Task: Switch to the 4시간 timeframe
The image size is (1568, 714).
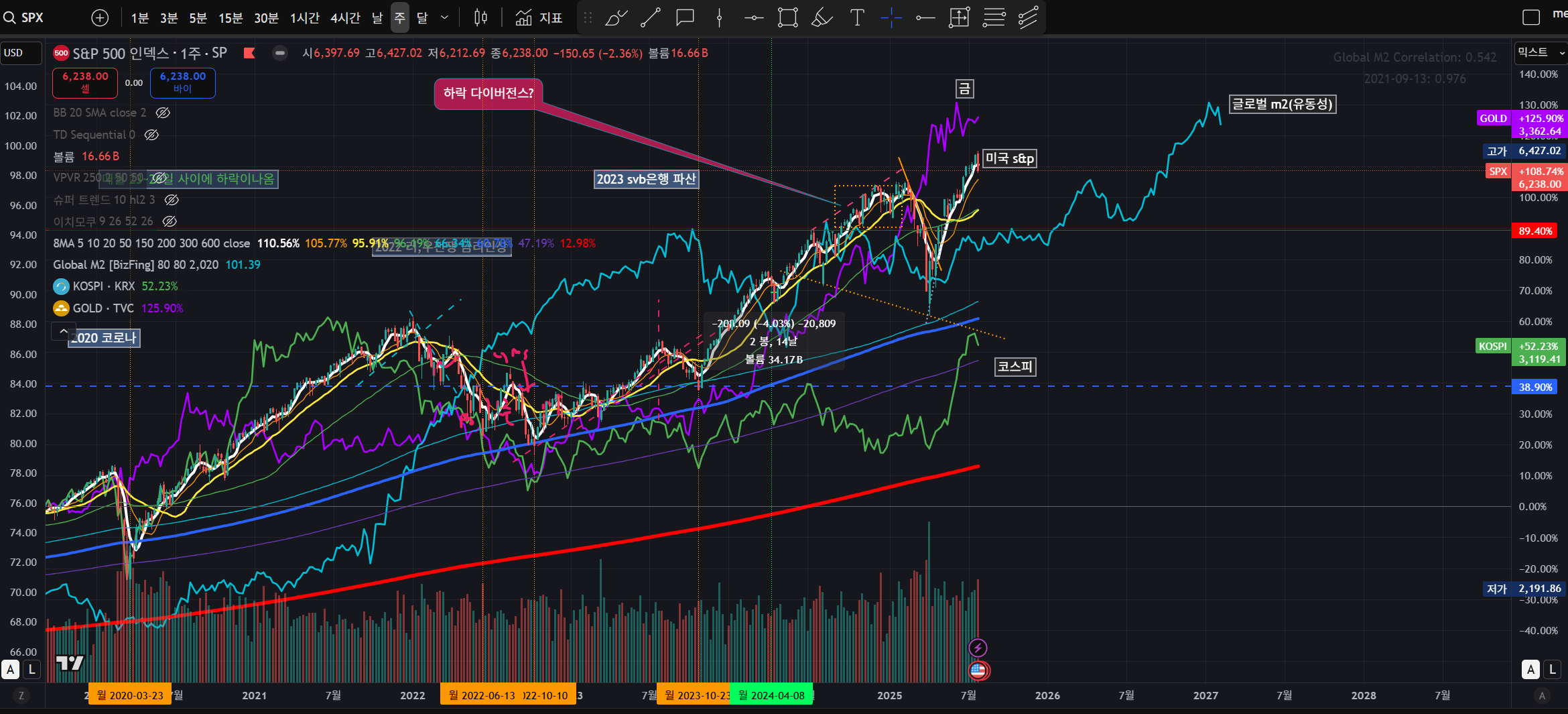Action: (345, 18)
